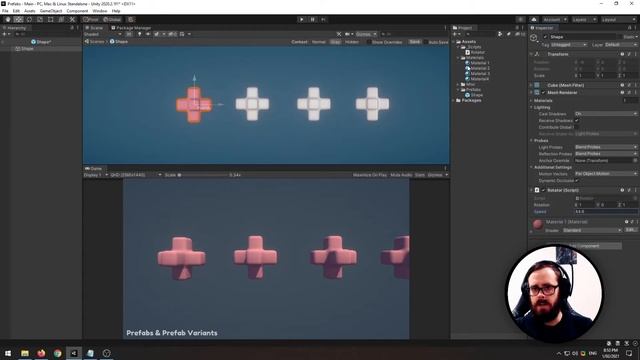Click the Speed input field
Image resolution: width=640 pixels, height=360 pixels.
606,211
